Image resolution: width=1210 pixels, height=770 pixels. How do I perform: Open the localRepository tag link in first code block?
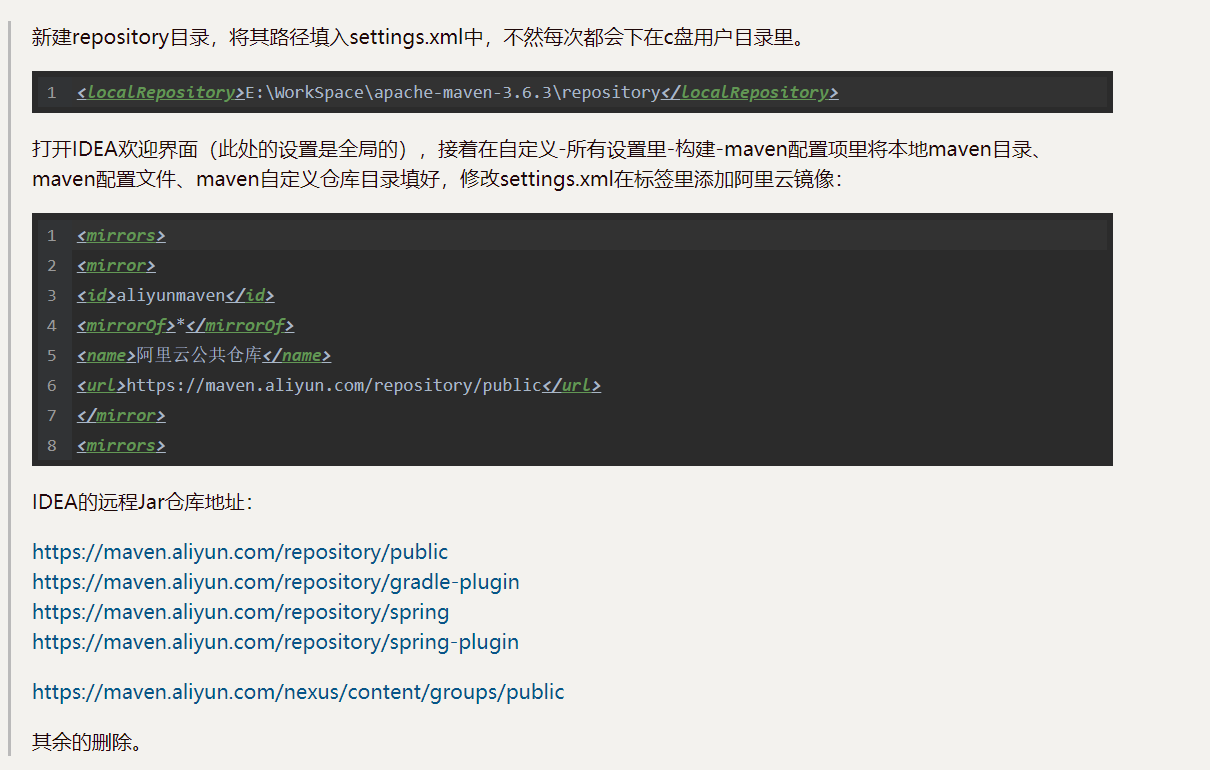click(158, 92)
